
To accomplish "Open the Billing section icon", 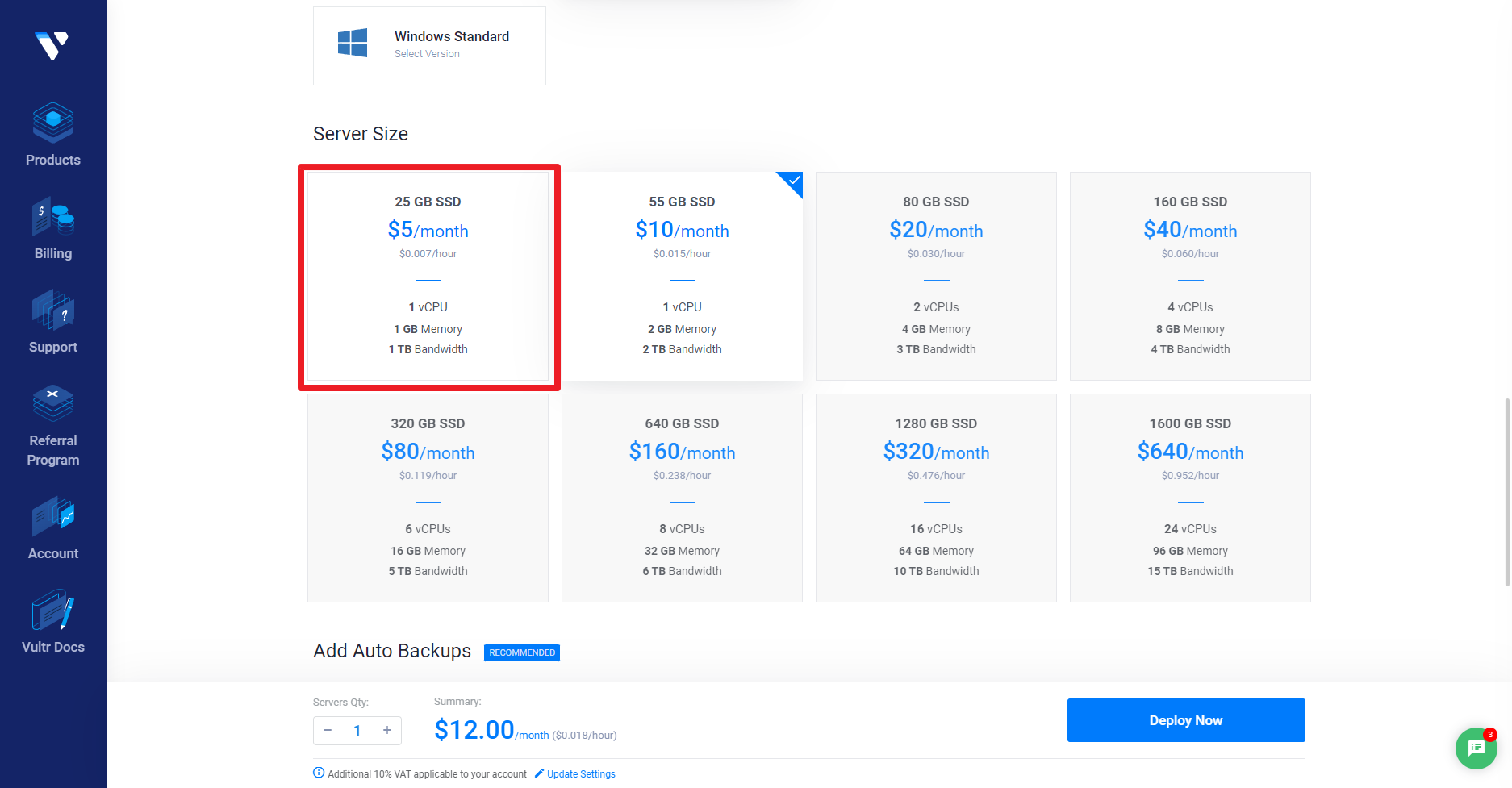I will pyautogui.click(x=53, y=216).
